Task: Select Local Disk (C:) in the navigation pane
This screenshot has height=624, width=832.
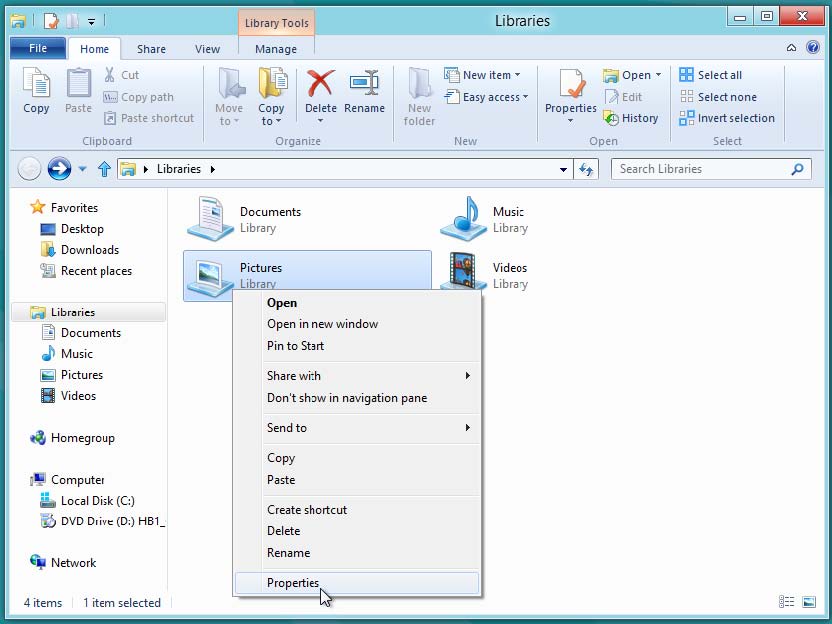Action: tap(97, 501)
